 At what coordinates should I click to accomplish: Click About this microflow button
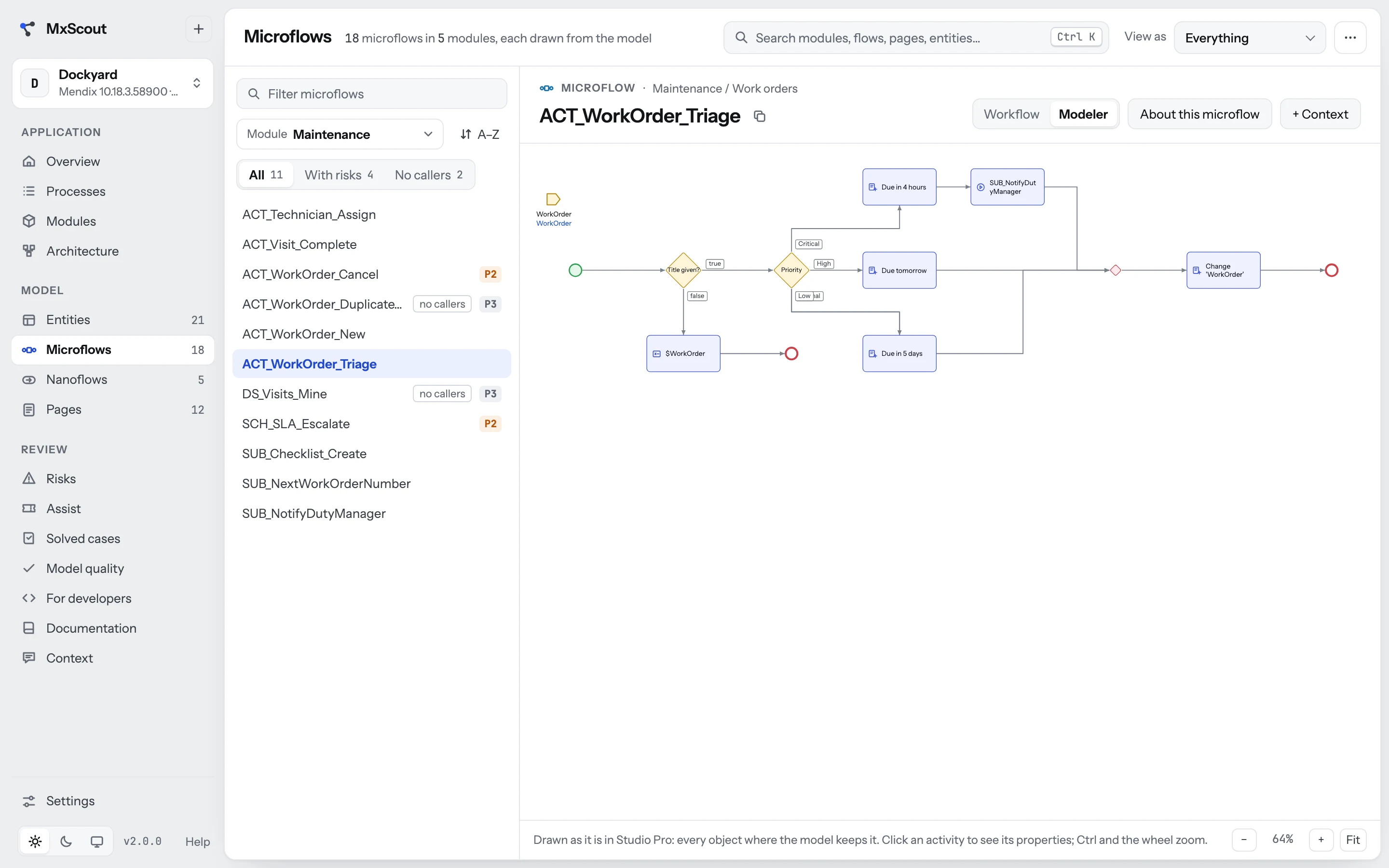point(1199,114)
